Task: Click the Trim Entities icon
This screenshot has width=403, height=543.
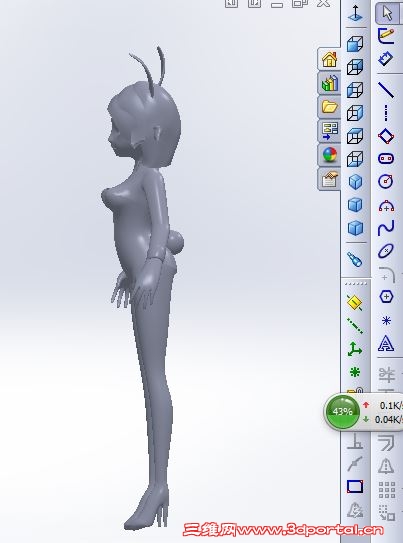Action: pos(386,375)
